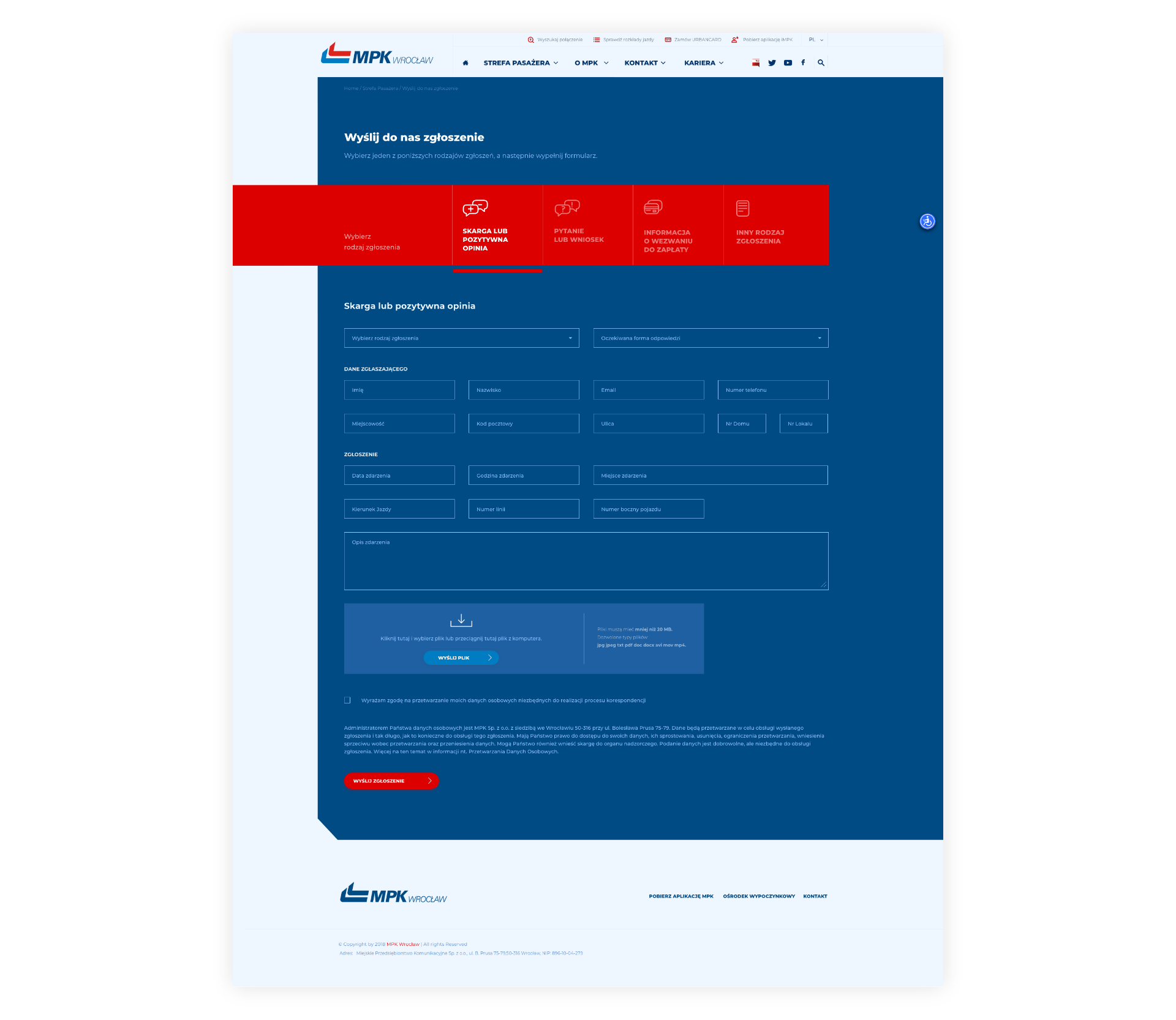
Task: Open MPK Facebook page
Action: click(x=803, y=62)
